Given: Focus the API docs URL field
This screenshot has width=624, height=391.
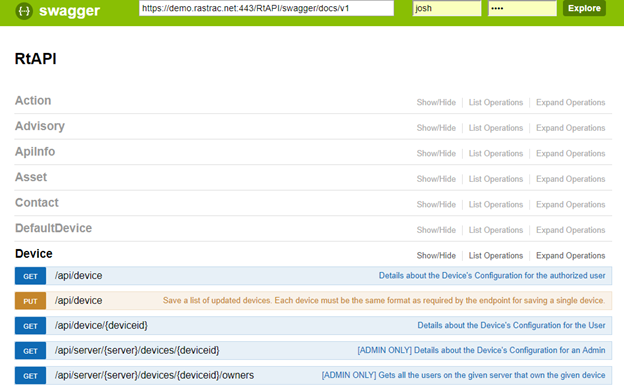Looking at the screenshot, I should 266,8.
